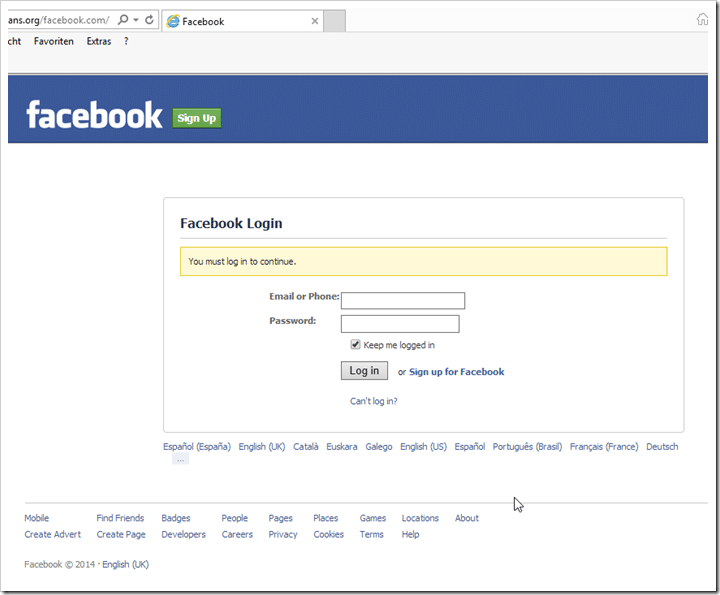Open the Favoriten menu

54,41
